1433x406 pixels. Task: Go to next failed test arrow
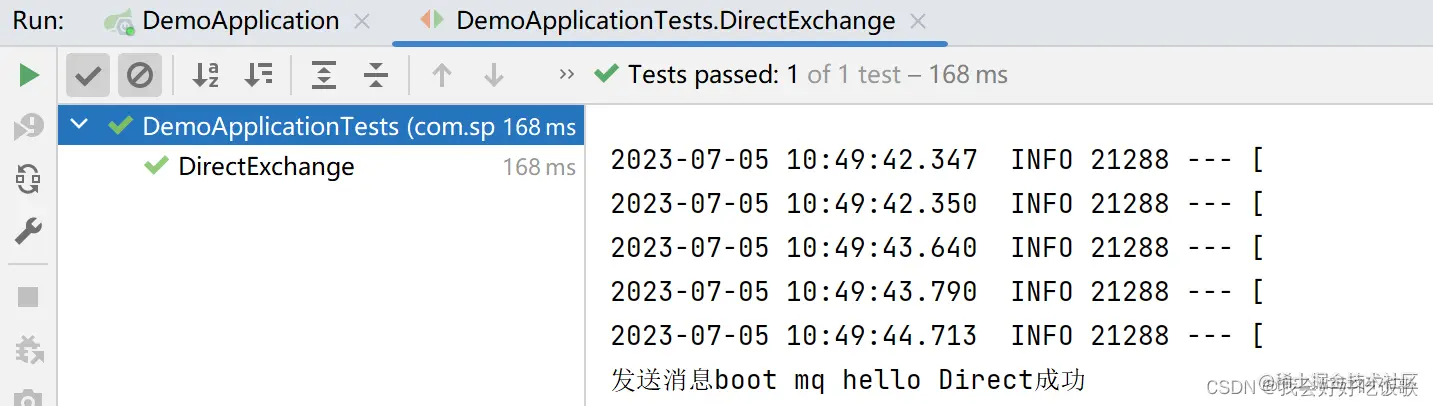pos(493,75)
